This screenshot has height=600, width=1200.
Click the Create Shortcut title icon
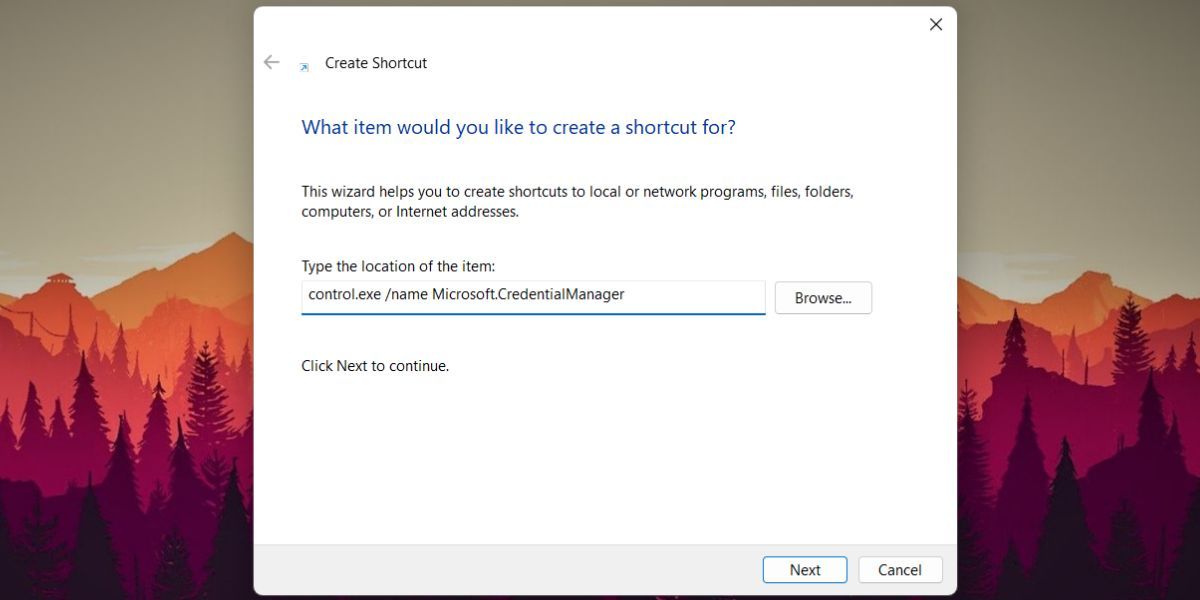[304, 67]
